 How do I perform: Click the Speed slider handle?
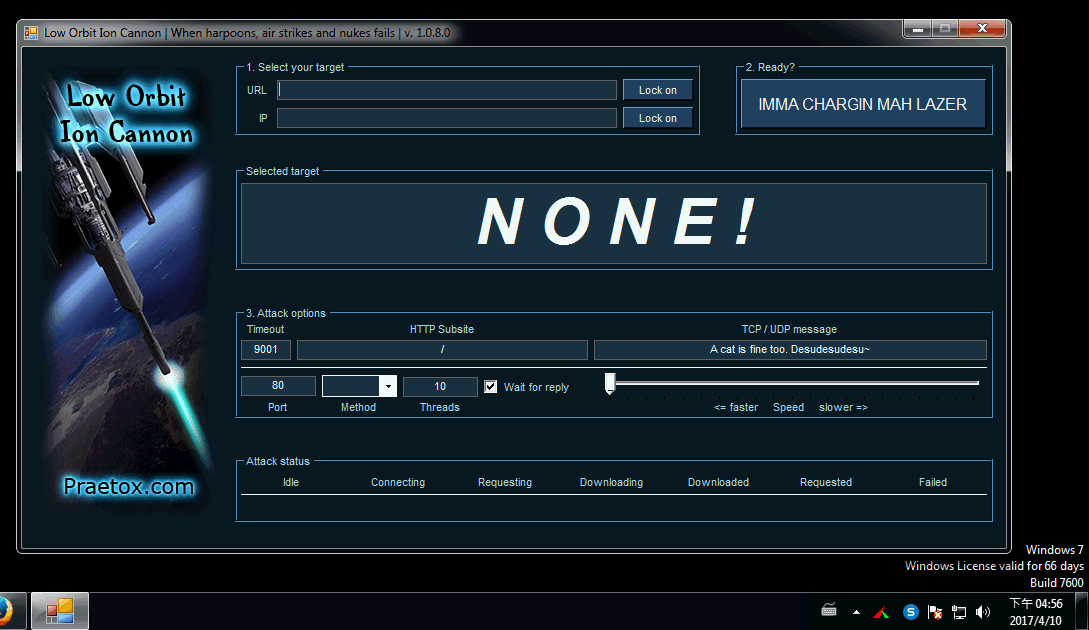pos(610,384)
